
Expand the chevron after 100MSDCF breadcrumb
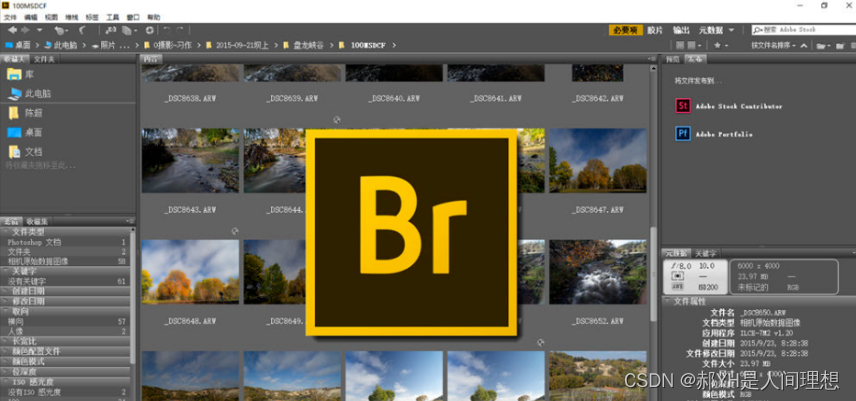394,45
